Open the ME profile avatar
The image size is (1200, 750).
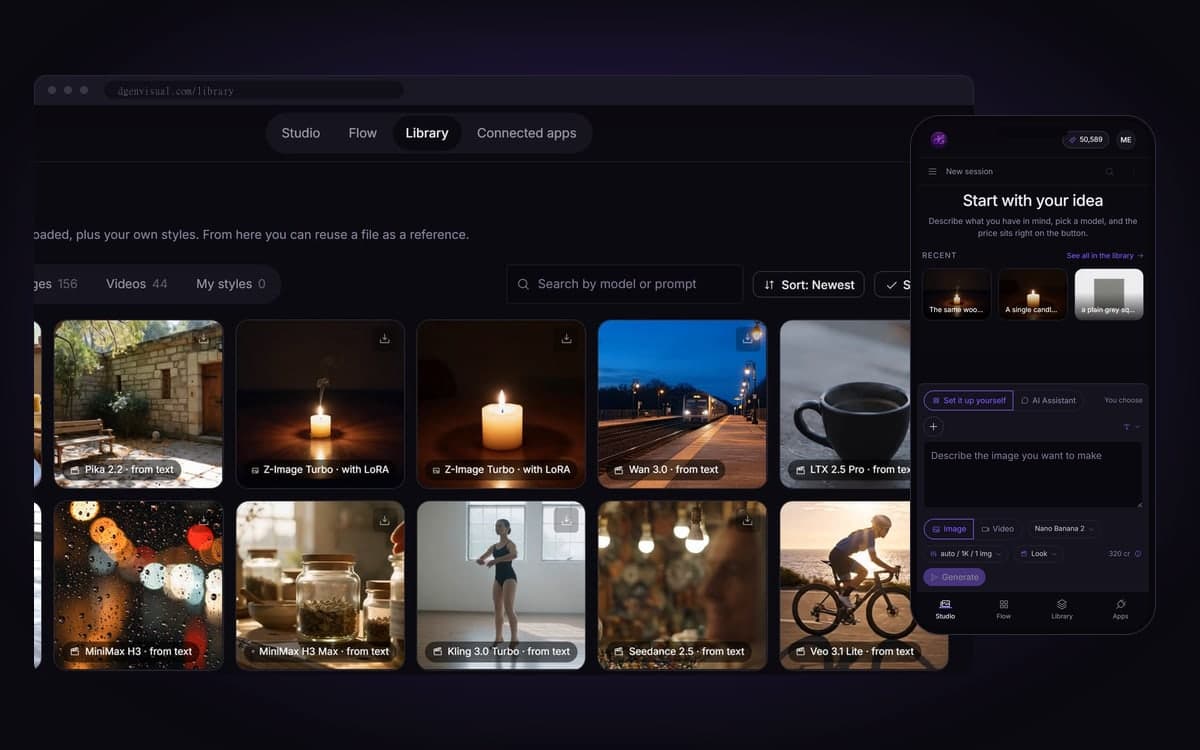pos(1126,140)
